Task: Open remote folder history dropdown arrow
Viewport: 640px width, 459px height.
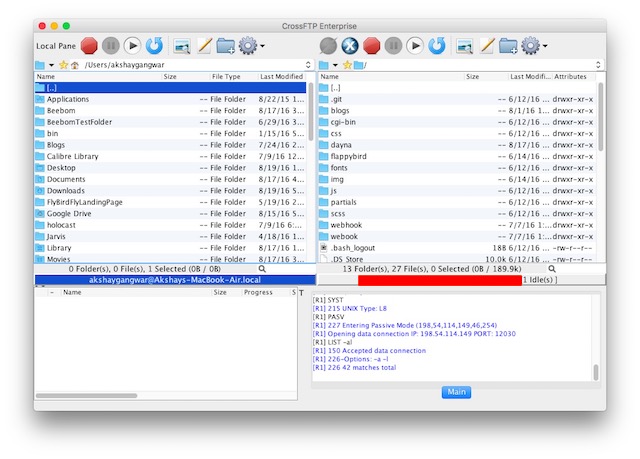Action: pyautogui.click(x=335, y=65)
